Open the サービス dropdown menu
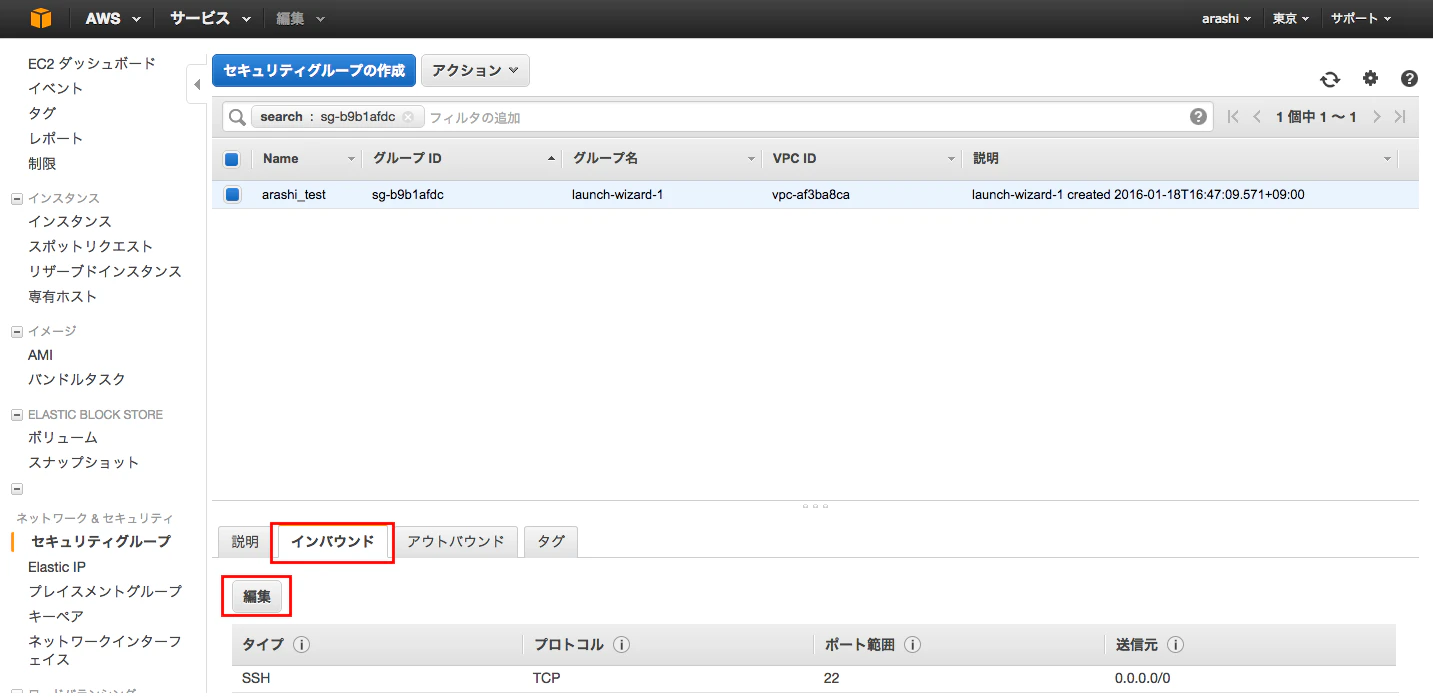The width and height of the screenshot is (1433, 697). point(210,18)
